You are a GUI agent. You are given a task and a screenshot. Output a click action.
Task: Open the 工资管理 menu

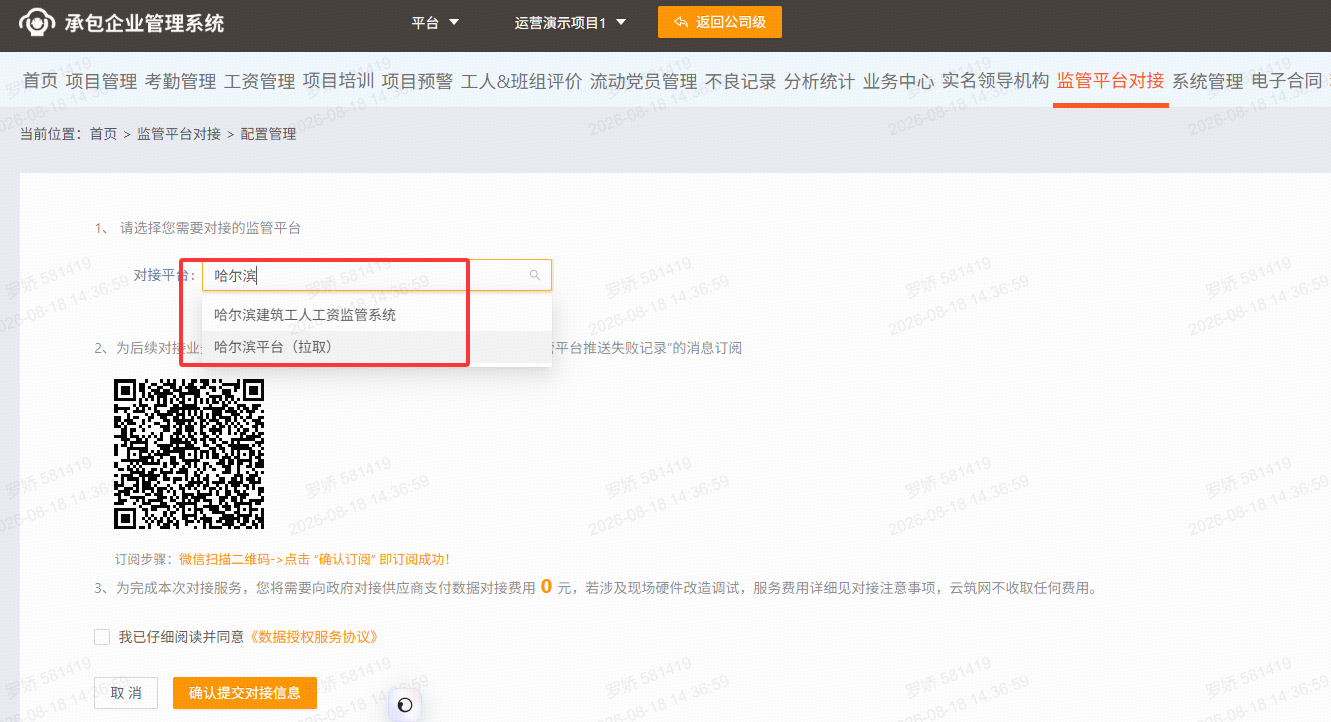click(259, 81)
